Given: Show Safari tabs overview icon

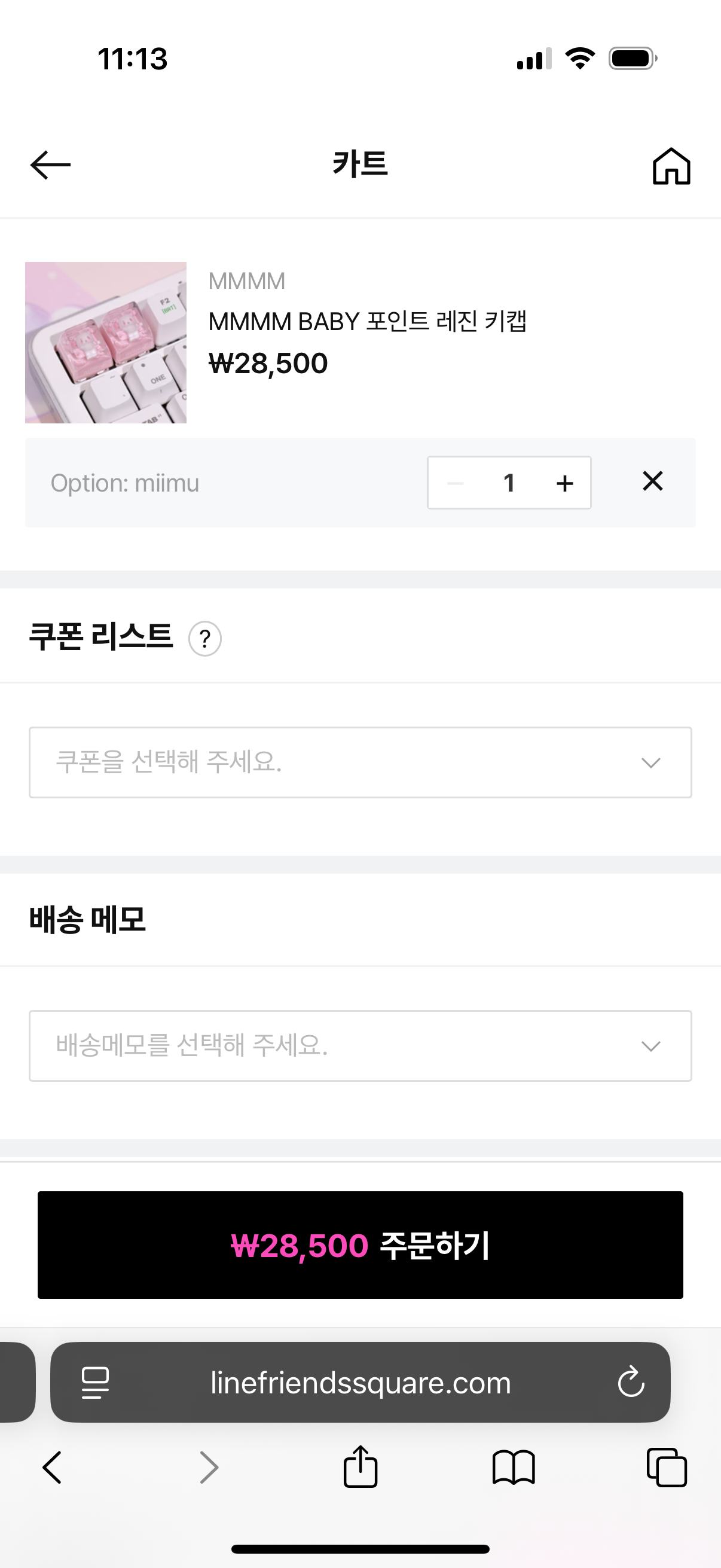Looking at the screenshot, I should coord(666,1468).
